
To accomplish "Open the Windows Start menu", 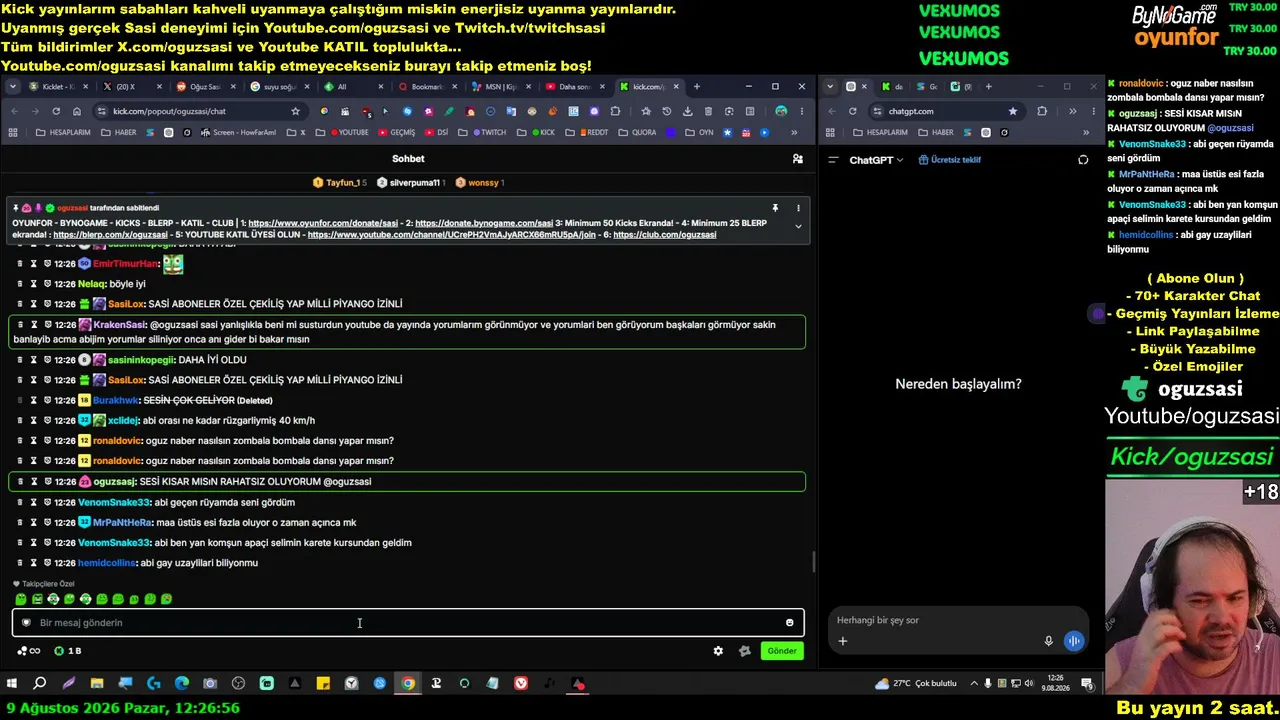I will click(x=12, y=684).
